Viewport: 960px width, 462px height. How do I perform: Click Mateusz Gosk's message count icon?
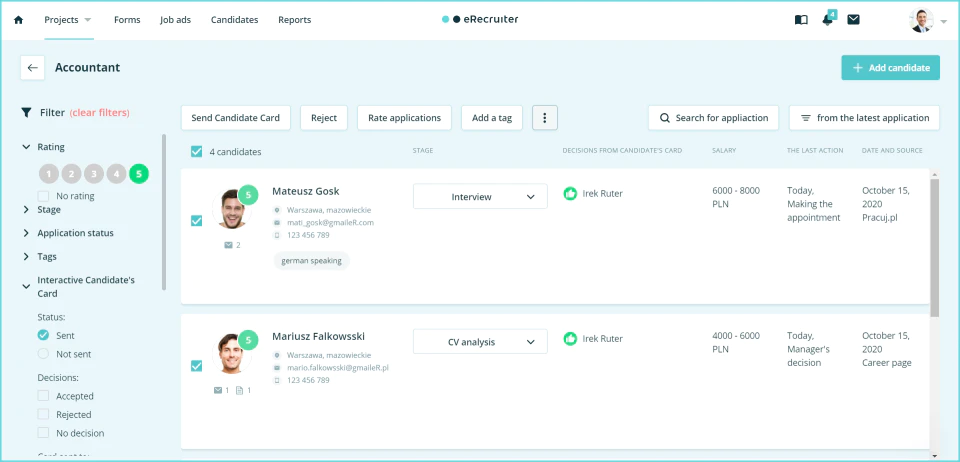coord(228,245)
